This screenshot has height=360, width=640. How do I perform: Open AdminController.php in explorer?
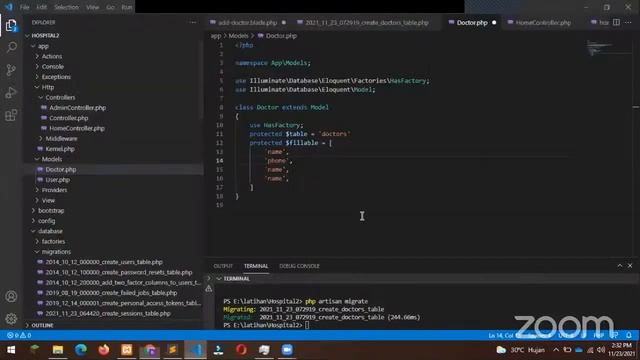pyautogui.click(x=77, y=108)
